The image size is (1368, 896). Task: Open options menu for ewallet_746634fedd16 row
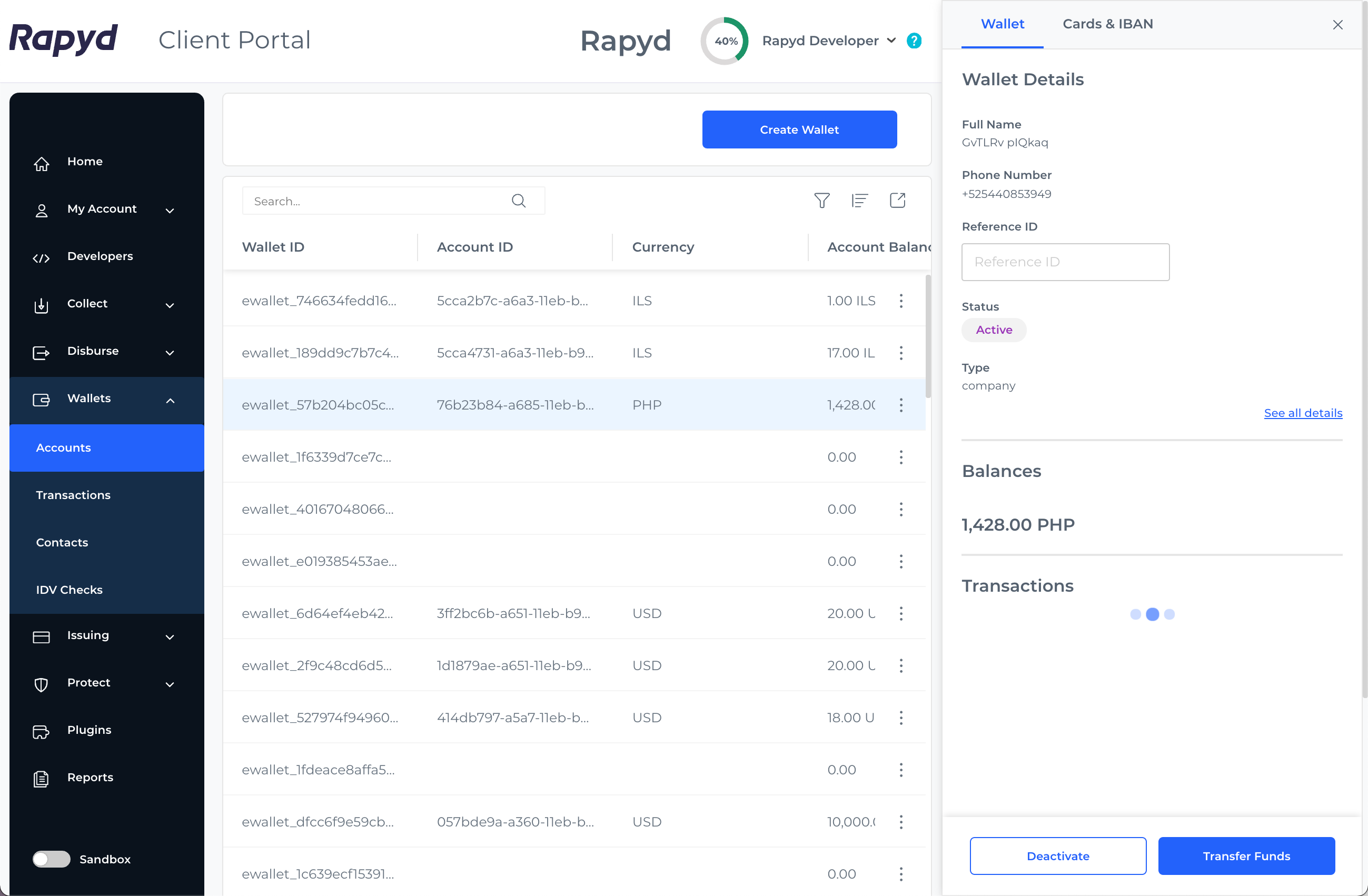[901, 301]
